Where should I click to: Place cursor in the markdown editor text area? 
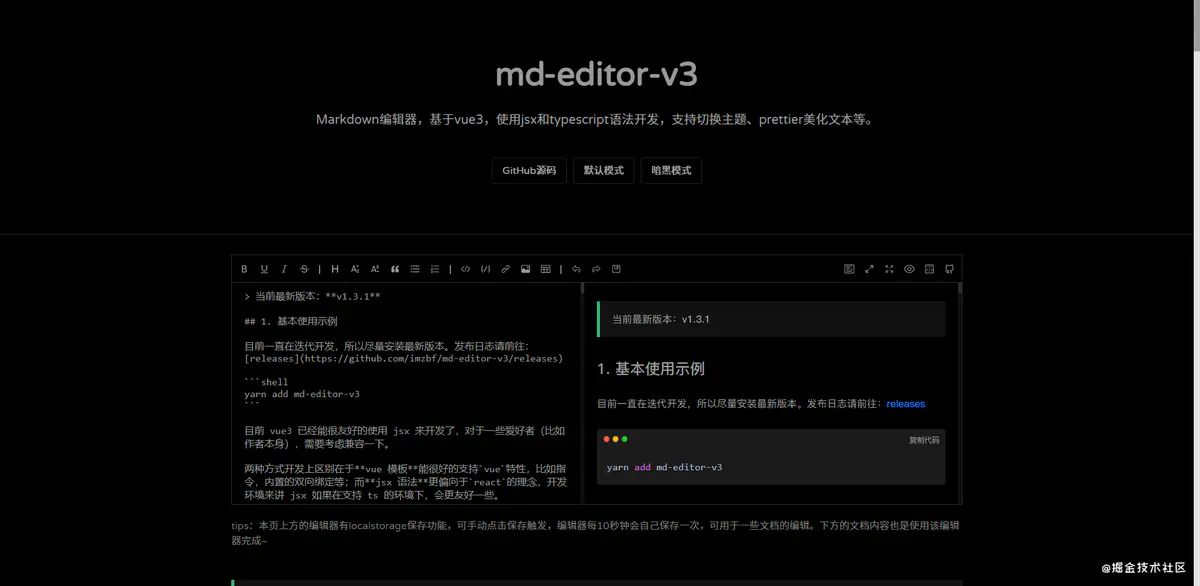coord(406,393)
